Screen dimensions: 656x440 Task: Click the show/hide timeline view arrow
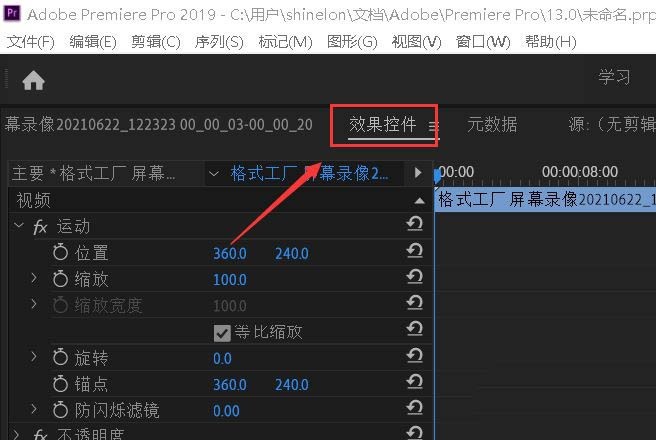click(418, 173)
